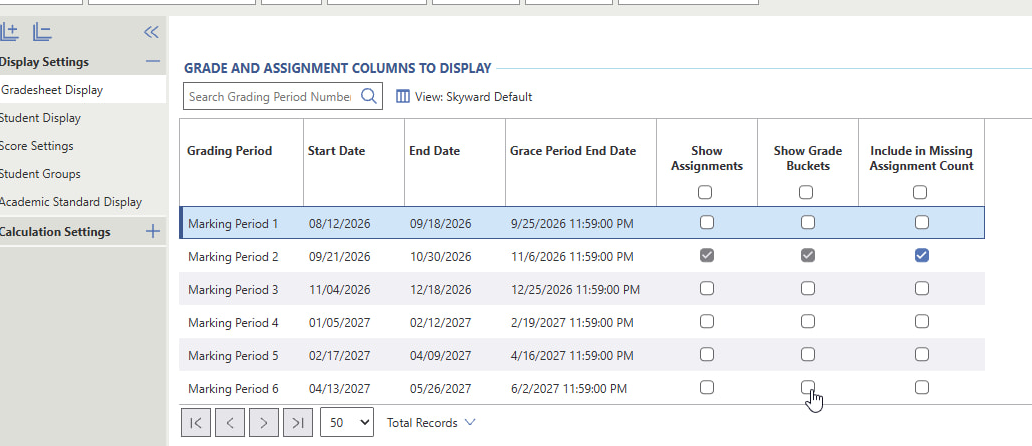Click the collapse-all icon above Display Settings

tap(42, 32)
